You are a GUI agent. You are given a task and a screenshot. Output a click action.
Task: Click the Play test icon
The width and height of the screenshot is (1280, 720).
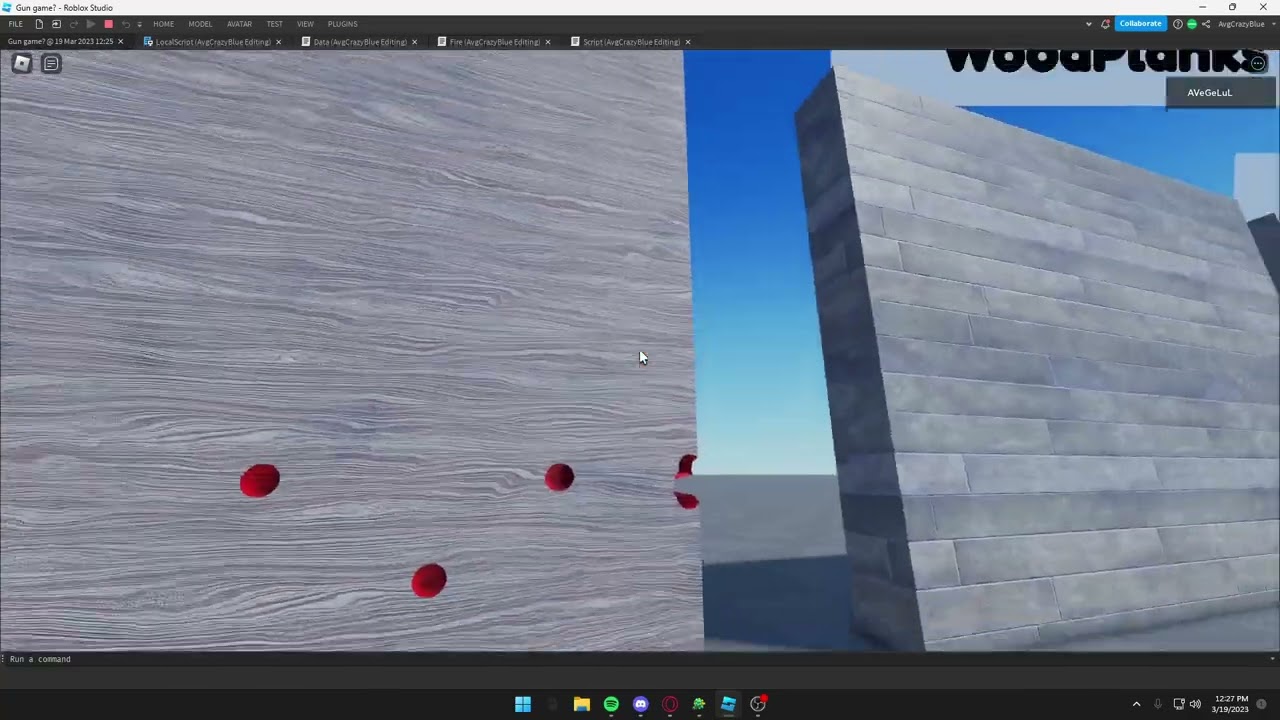coord(91,24)
